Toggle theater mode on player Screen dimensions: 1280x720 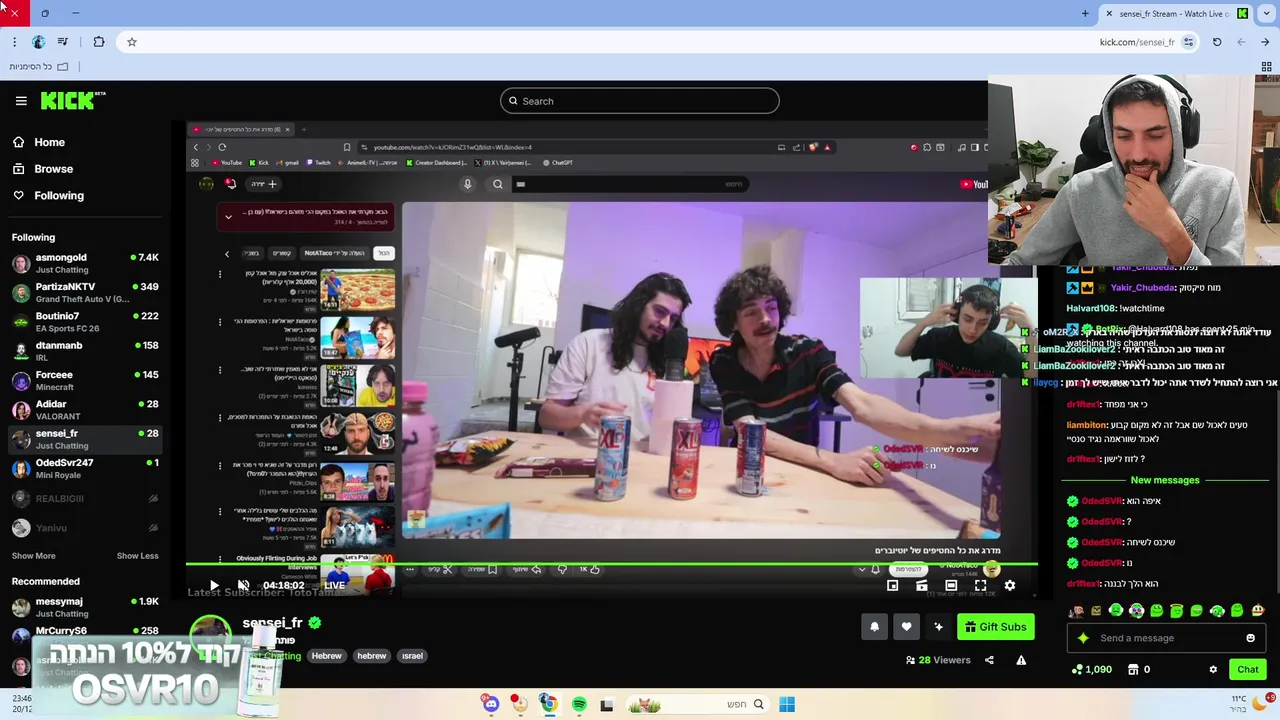coord(951,586)
